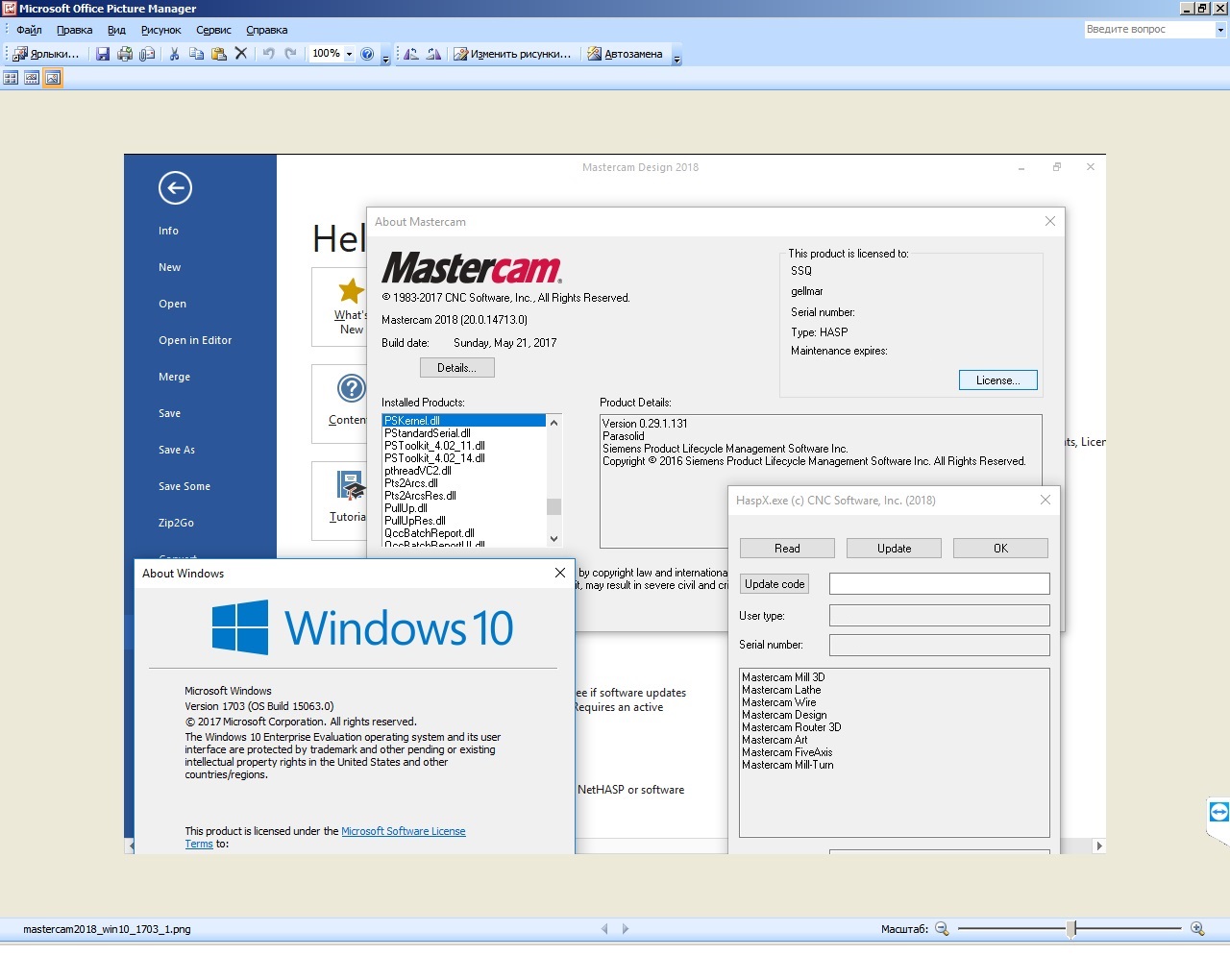Click the Update code text field in HaspX
This screenshot has width=1230, height=980.
point(939,584)
